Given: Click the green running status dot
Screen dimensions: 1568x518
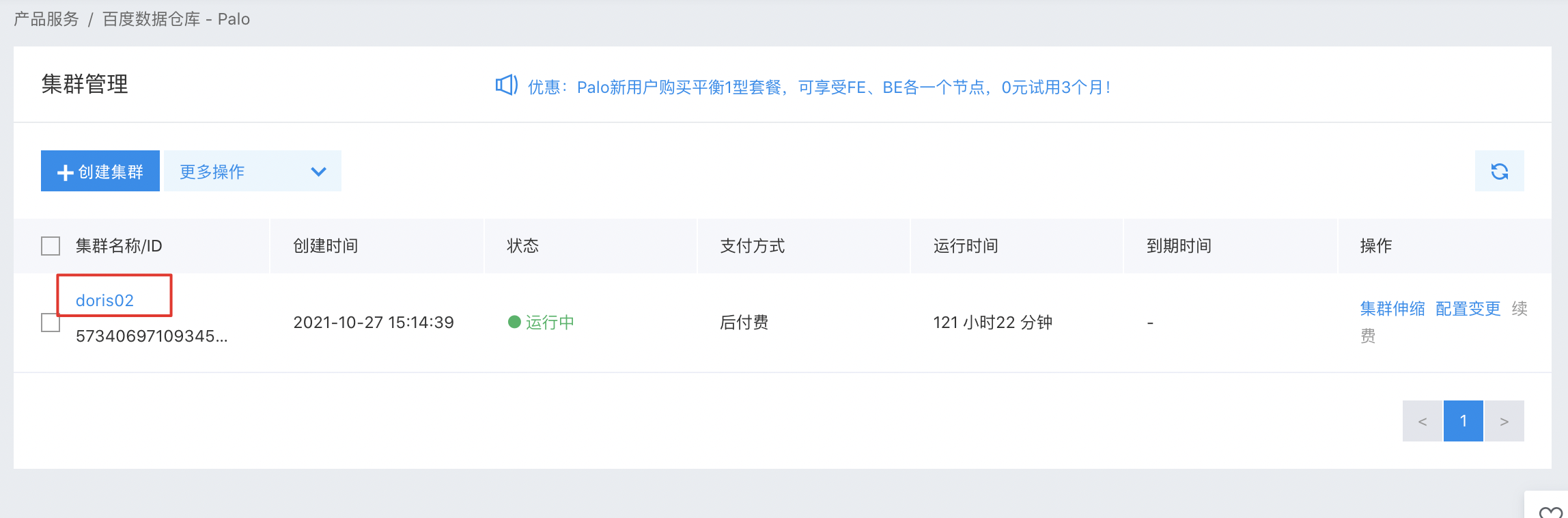Looking at the screenshot, I should pyautogui.click(x=514, y=322).
